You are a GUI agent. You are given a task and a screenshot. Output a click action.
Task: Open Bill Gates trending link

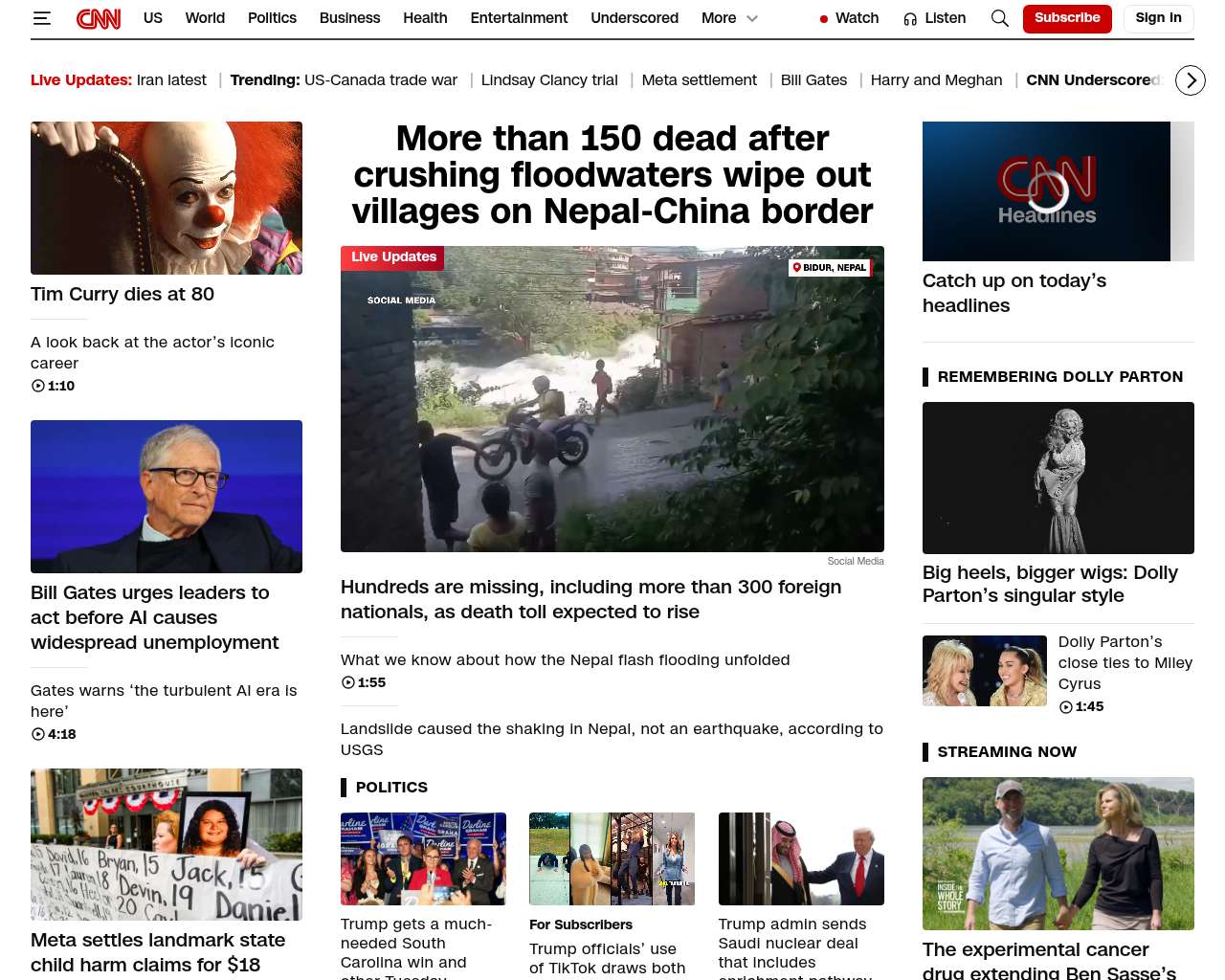coord(813,80)
